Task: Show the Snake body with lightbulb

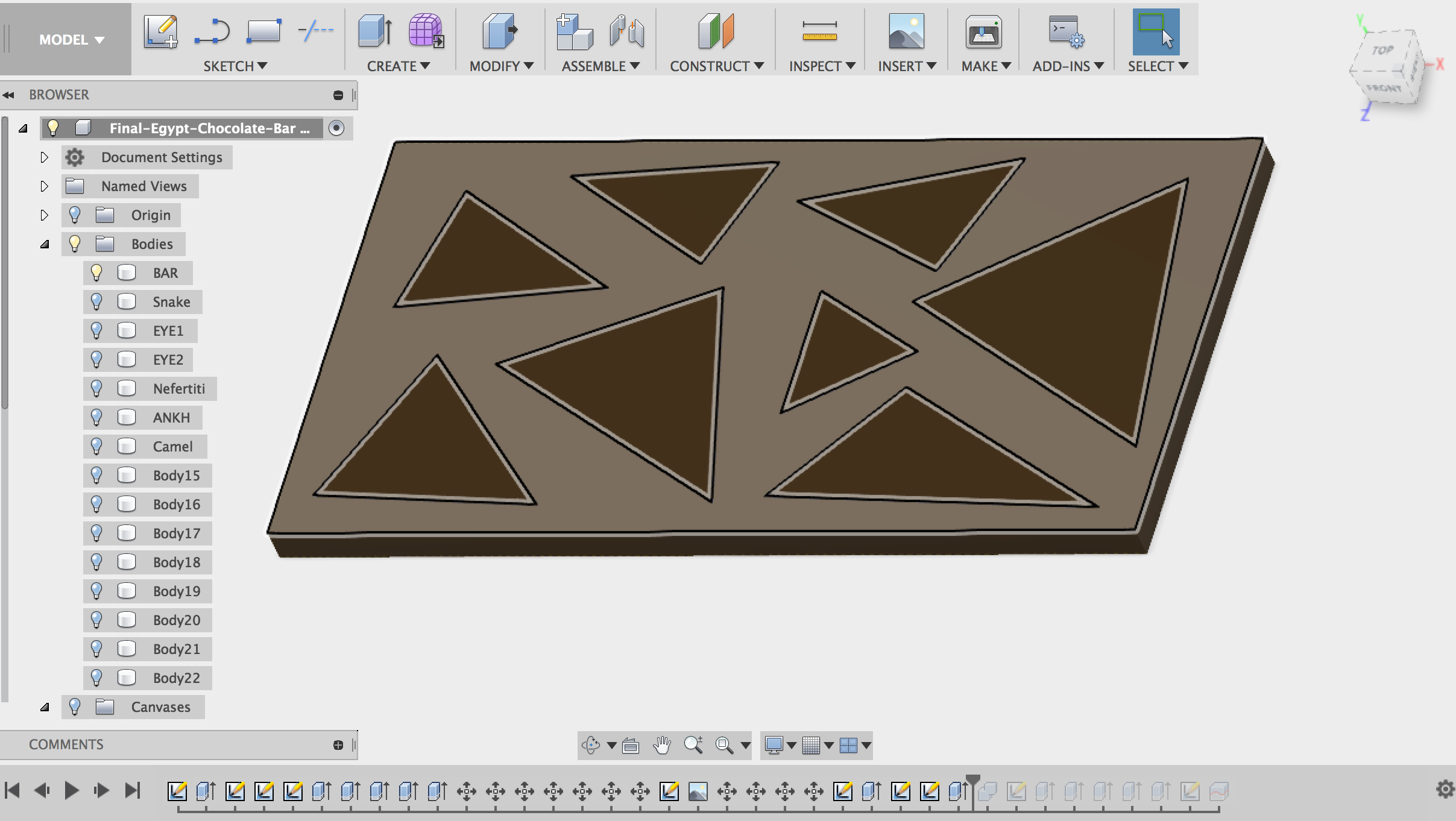Action: click(x=96, y=302)
